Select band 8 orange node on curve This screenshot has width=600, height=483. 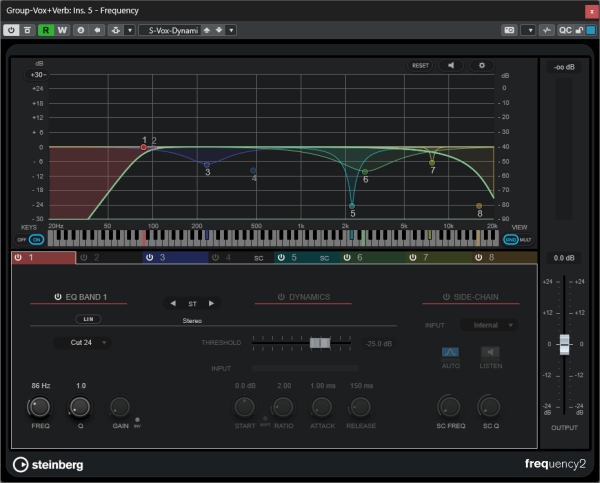coord(479,206)
